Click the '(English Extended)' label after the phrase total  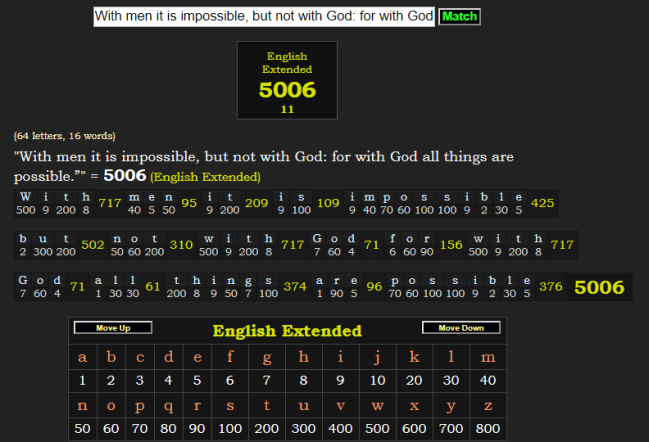click(205, 177)
